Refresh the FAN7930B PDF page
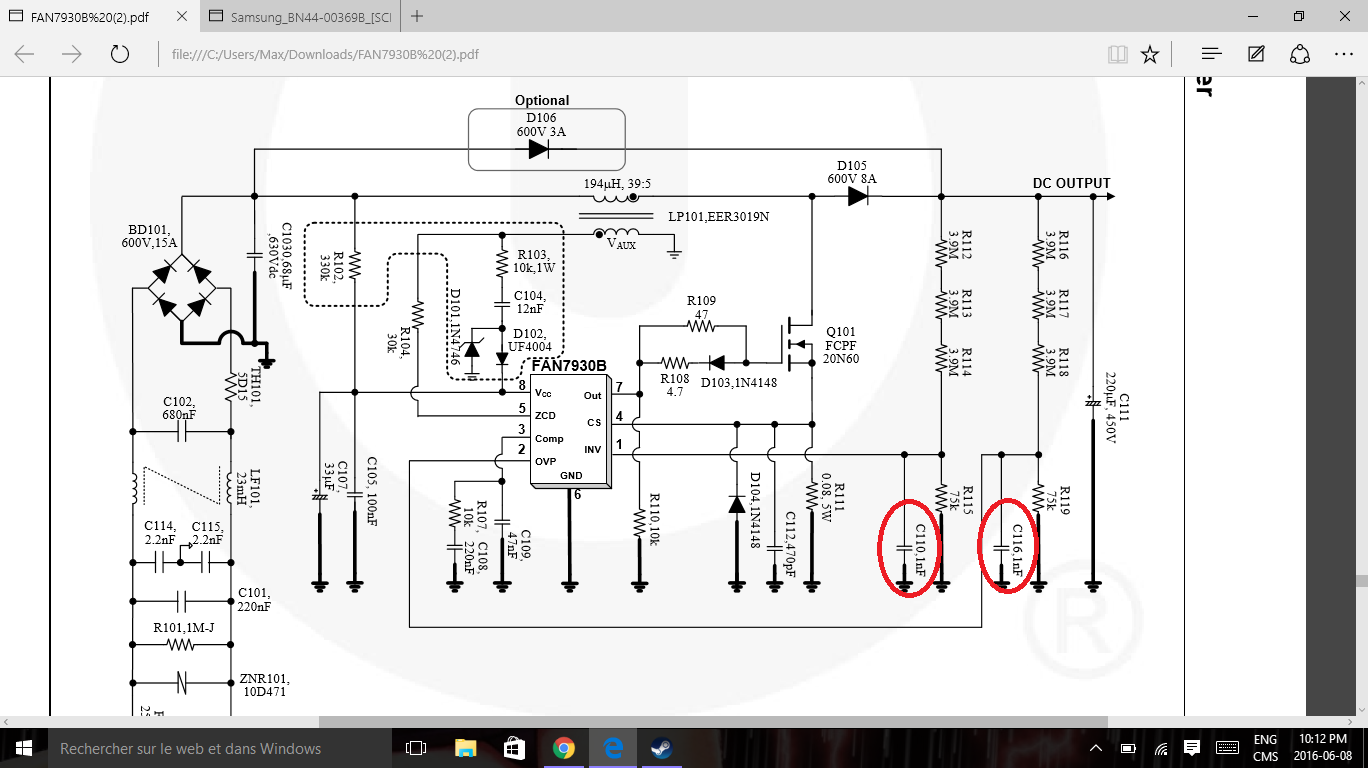This screenshot has height=768, width=1368. pyautogui.click(x=120, y=54)
